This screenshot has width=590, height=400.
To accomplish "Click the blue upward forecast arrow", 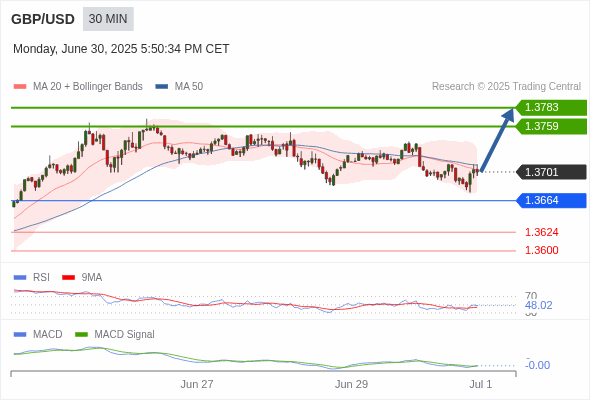I will (x=497, y=140).
